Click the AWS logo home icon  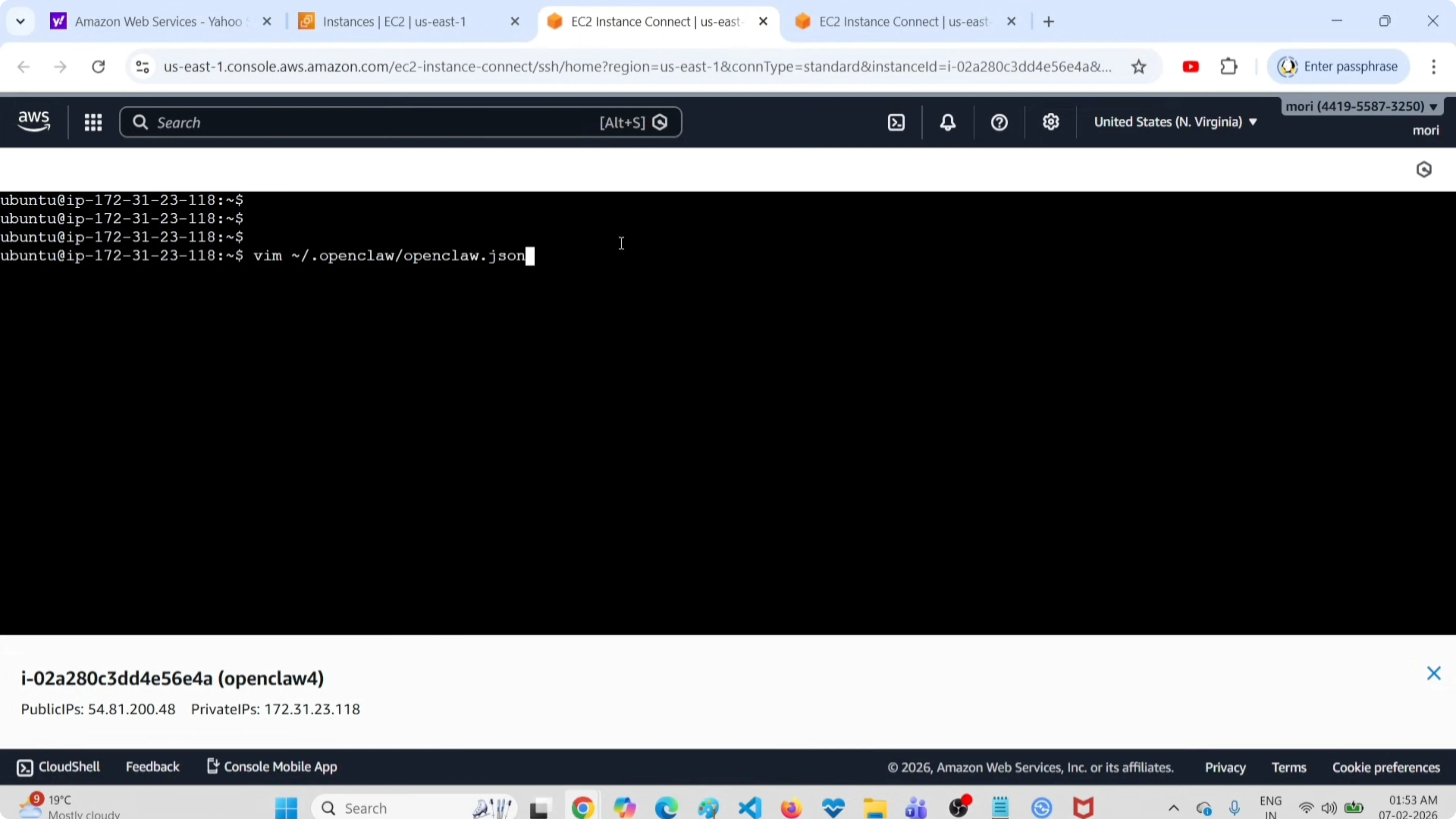point(34,121)
